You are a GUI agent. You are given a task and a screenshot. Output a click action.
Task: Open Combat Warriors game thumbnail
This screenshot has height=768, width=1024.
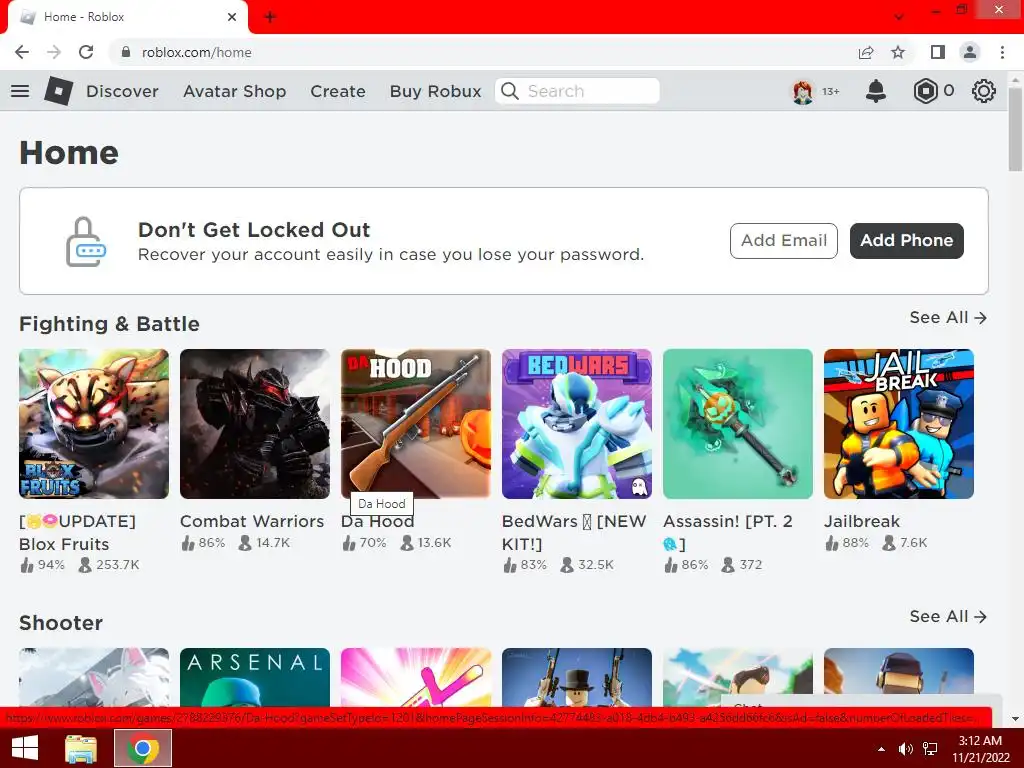tap(255, 424)
